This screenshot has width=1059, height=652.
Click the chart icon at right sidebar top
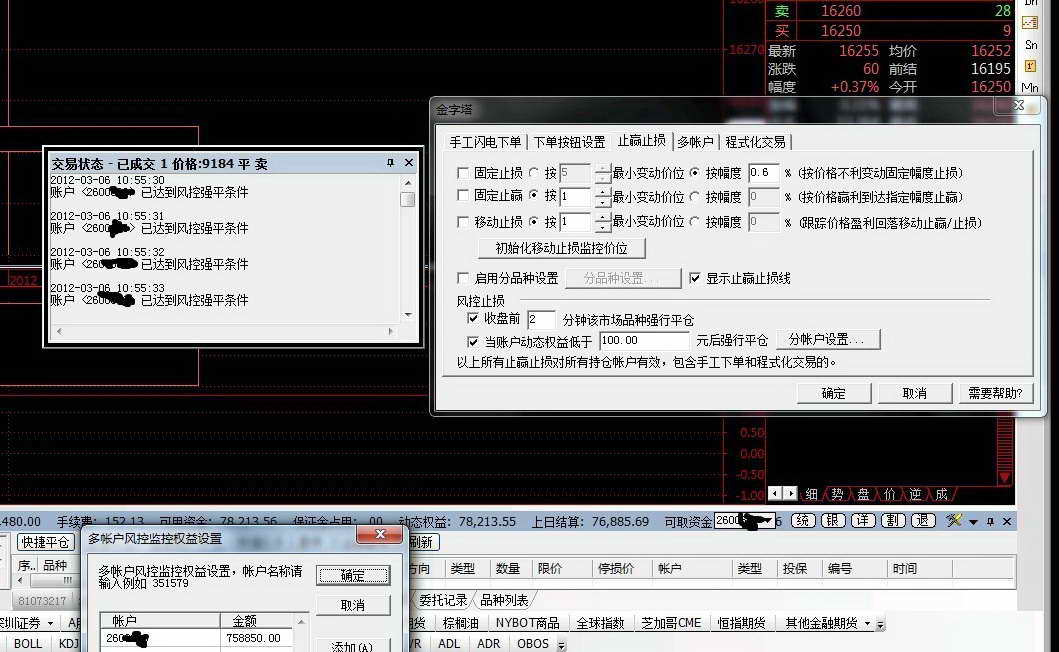(x=1030, y=23)
